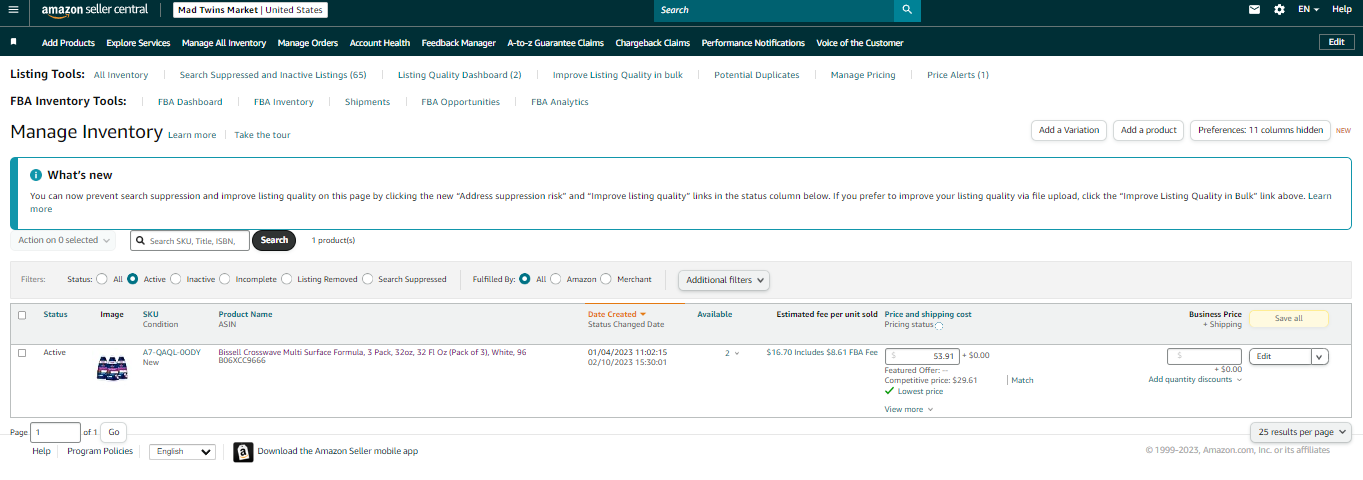Click the info icon beside What's new

point(36,175)
